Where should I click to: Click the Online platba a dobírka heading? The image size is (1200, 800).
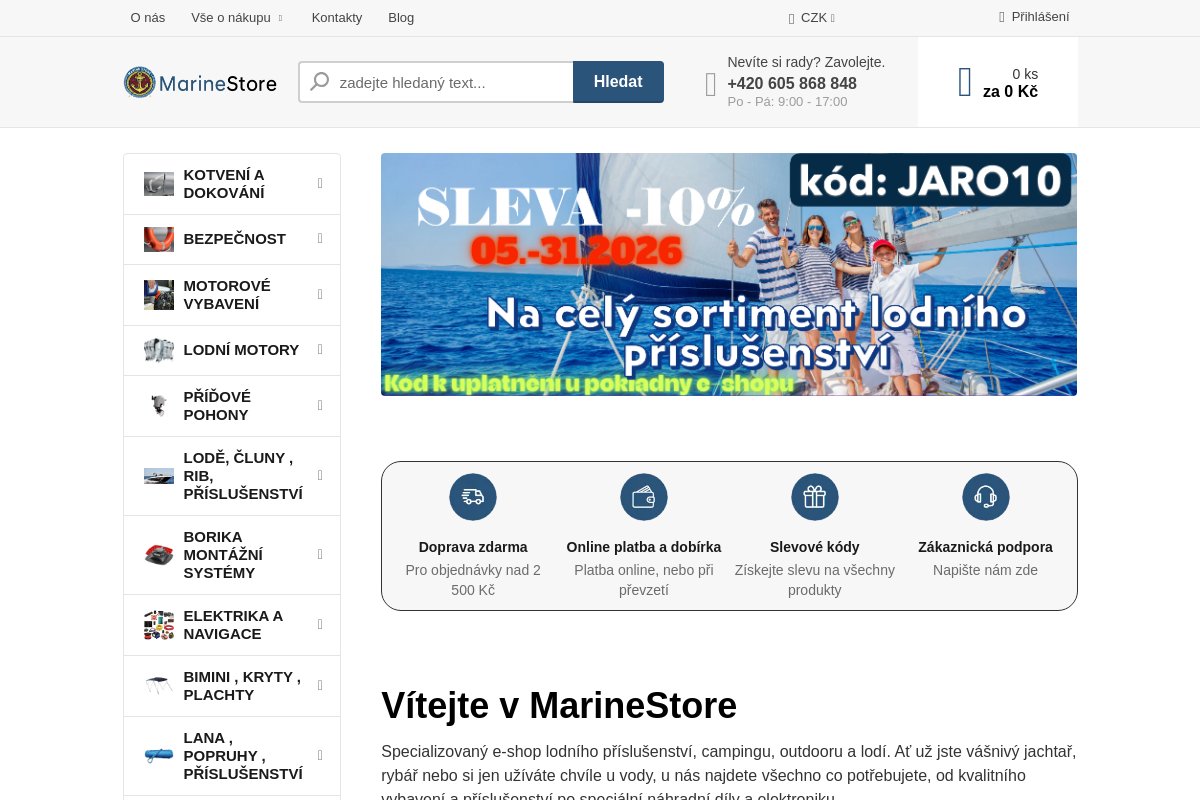[644, 547]
